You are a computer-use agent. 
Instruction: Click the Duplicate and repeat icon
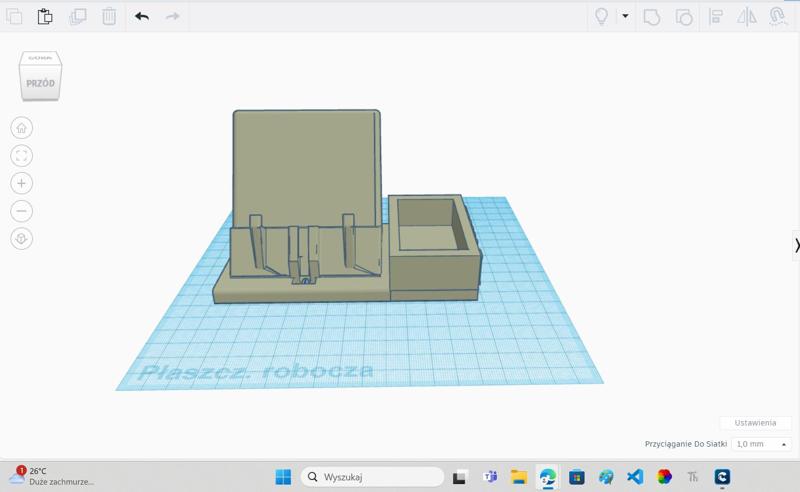tap(77, 16)
